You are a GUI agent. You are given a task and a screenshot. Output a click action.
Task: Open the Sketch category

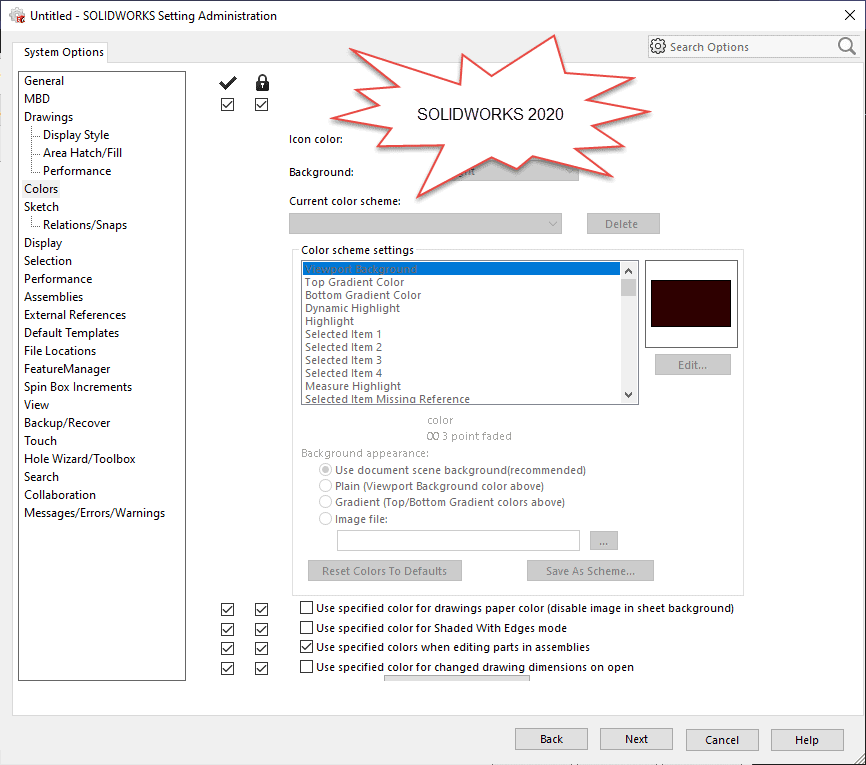pos(41,207)
